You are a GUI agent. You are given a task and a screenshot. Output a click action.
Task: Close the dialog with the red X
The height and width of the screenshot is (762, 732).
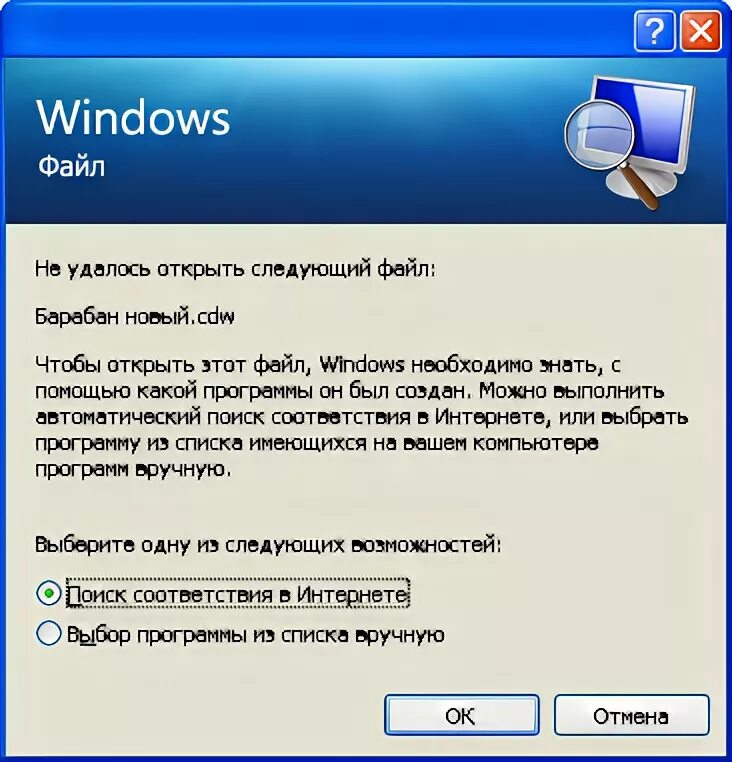pos(700,31)
